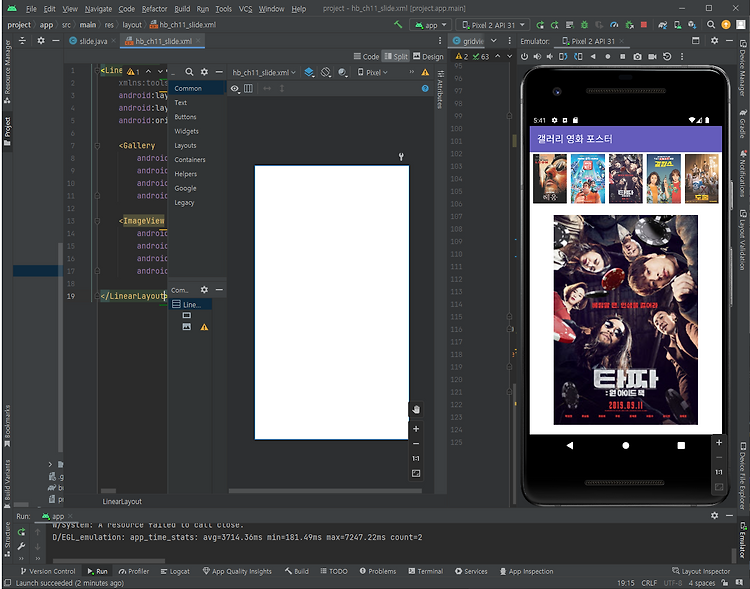Image resolution: width=750 pixels, height=589 pixels.
Task: Select the Text palette category
Action: [x=181, y=102]
